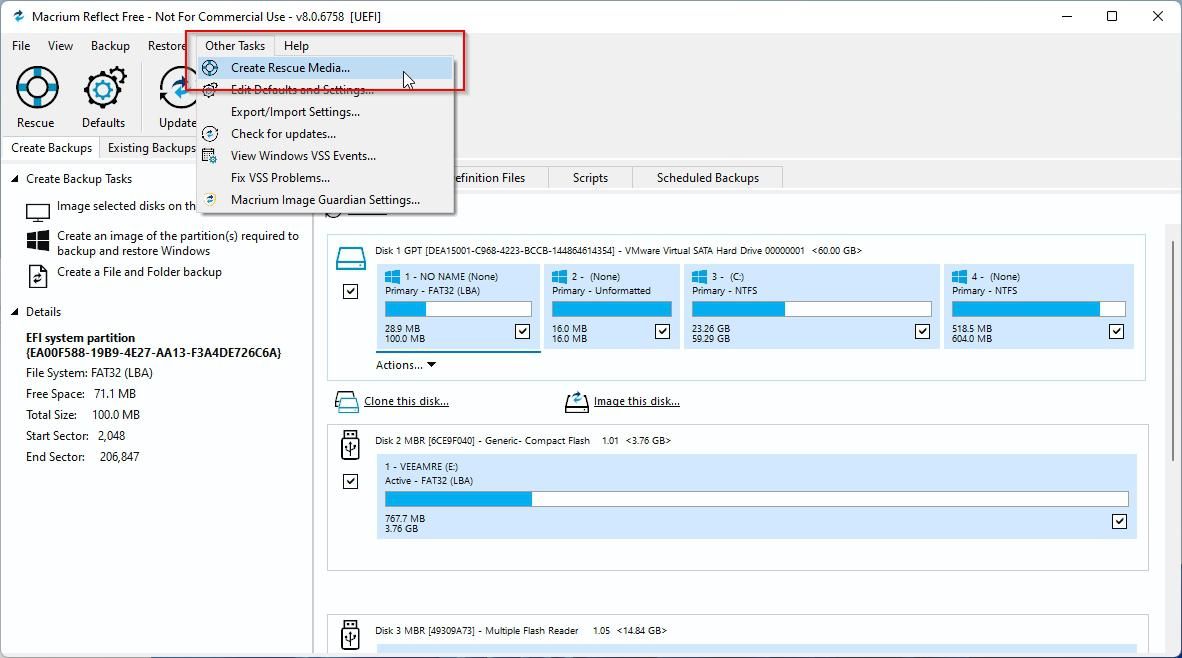The image size is (1182, 658).
Task: Click the Free Space: 71.1 MB detail
Action: click(x=81, y=394)
